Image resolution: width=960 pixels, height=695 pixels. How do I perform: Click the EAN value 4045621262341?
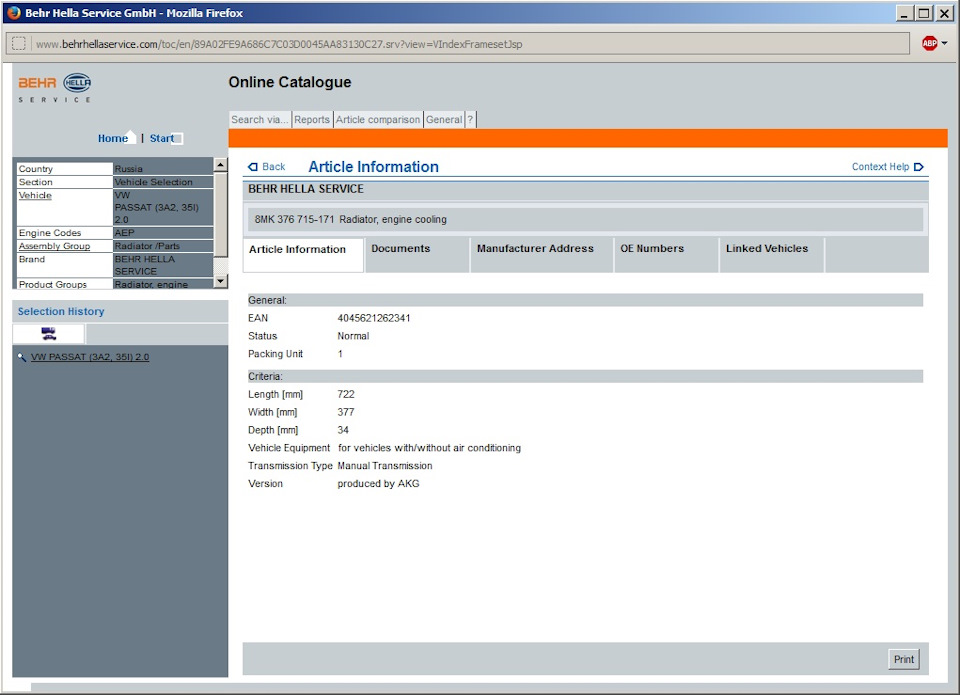373,318
